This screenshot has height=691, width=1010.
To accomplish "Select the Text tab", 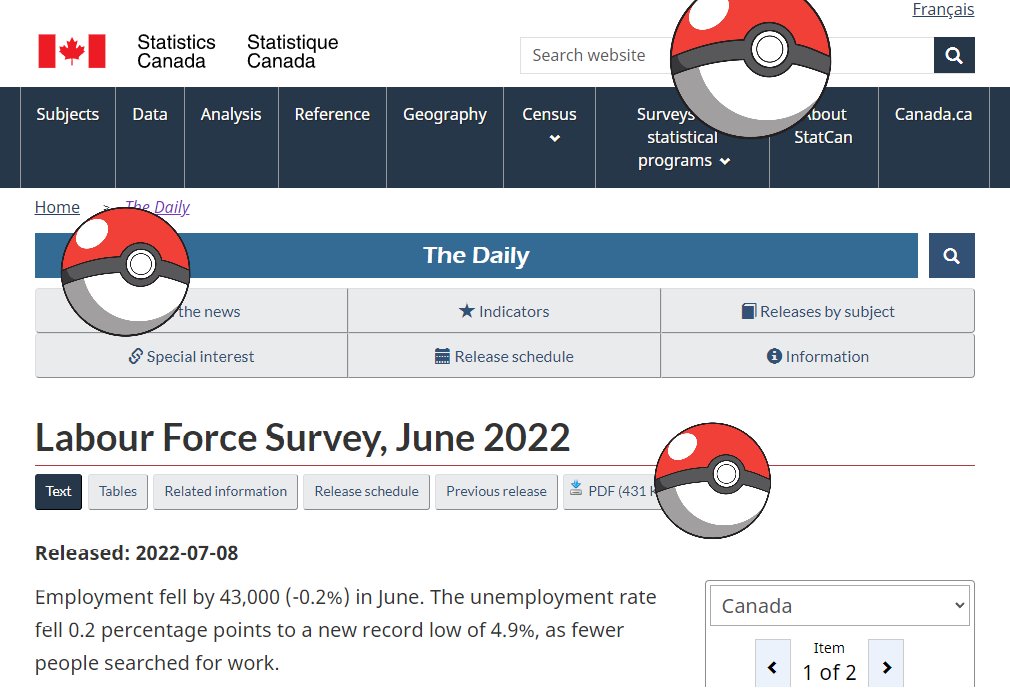I will pyautogui.click(x=58, y=491).
